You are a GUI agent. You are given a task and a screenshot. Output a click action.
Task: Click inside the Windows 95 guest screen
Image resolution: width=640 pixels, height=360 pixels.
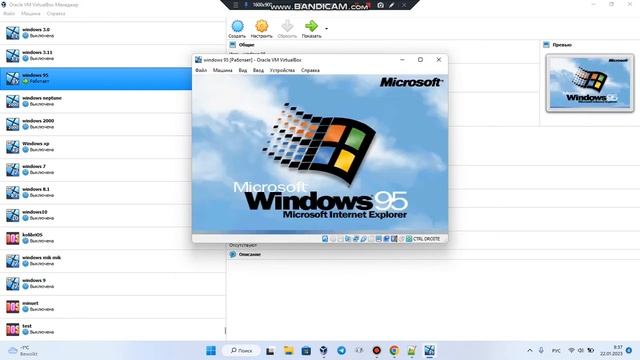pos(320,154)
